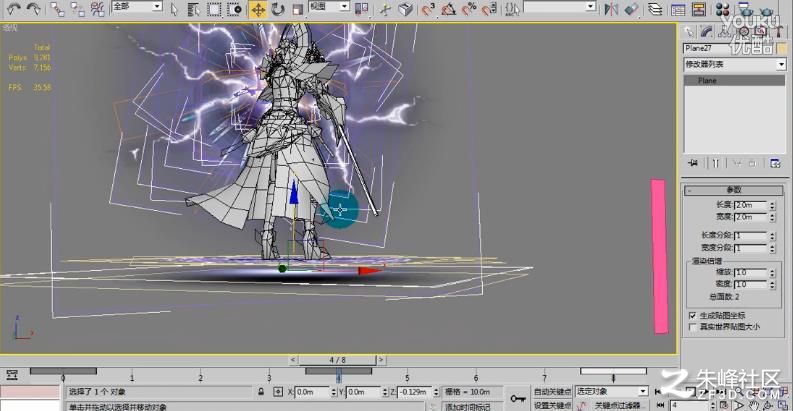Viewport: 793px width, 411px height.
Task: Open the Named Selection Sets dropdown
Action: coord(560,7)
